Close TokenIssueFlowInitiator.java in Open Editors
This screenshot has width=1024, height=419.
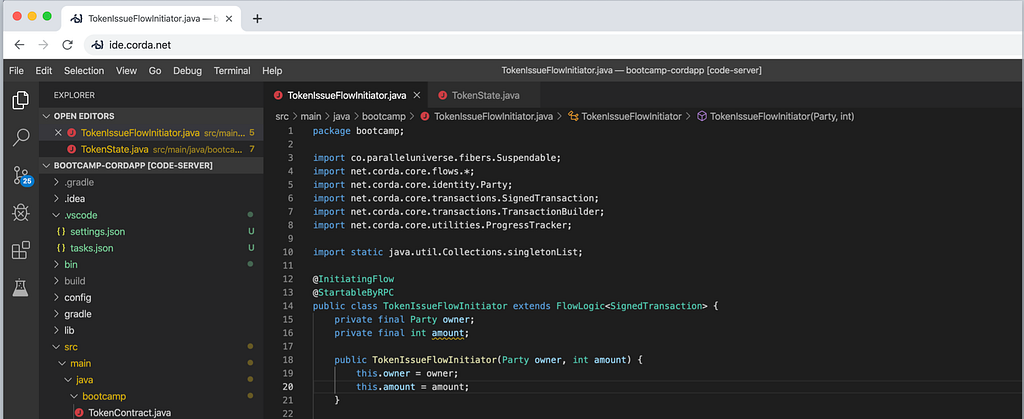(x=58, y=132)
